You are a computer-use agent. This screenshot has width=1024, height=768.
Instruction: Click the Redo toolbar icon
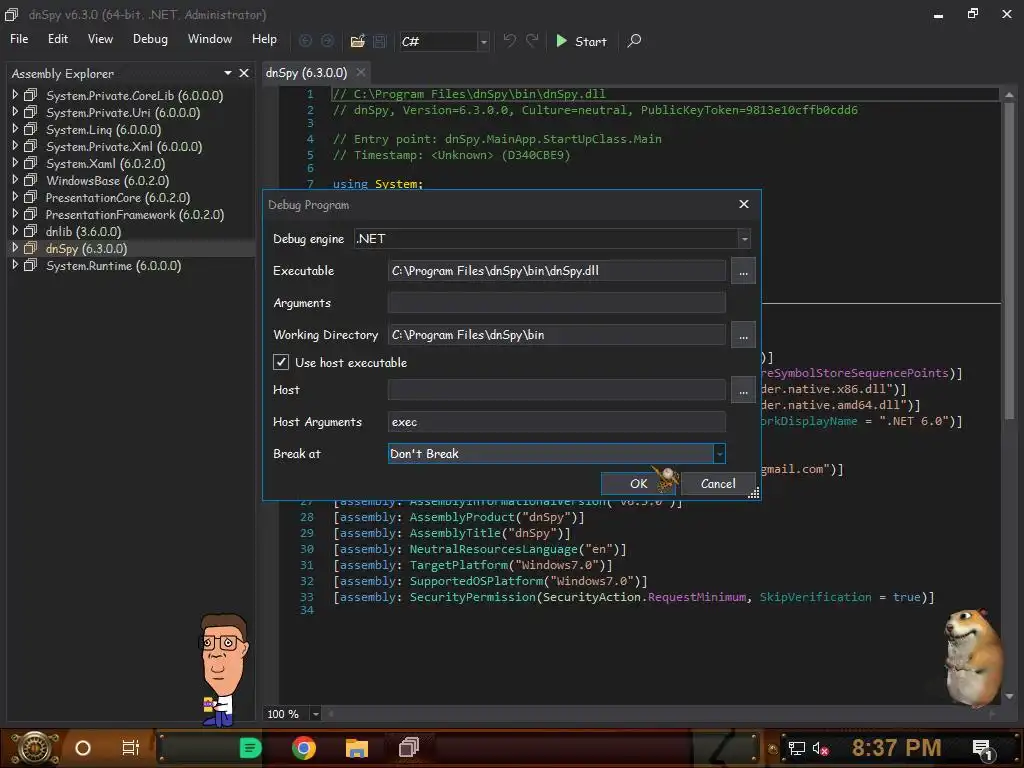click(532, 41)
